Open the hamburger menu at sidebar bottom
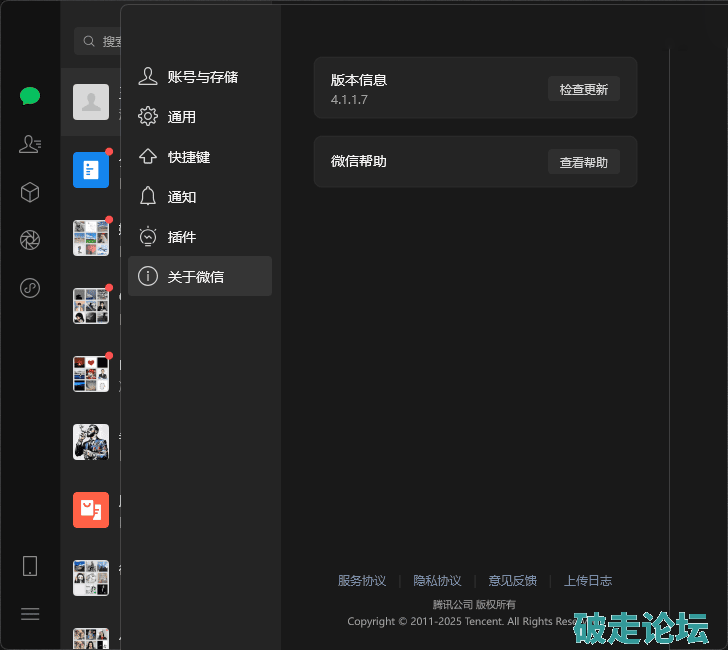Viewport: 728px width, 650px height. [x=30, y=614]
